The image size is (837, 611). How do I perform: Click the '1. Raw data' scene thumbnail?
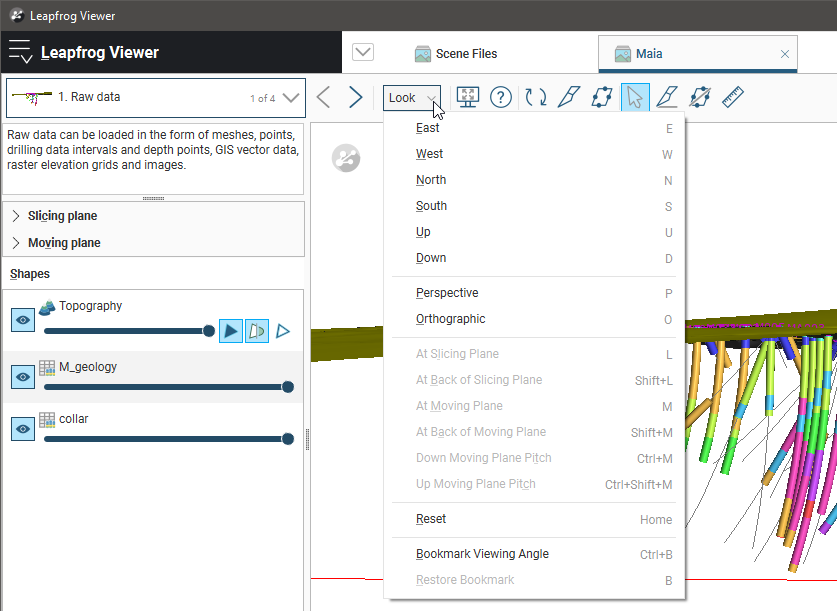pyautogui.click(x=32, y=97)
